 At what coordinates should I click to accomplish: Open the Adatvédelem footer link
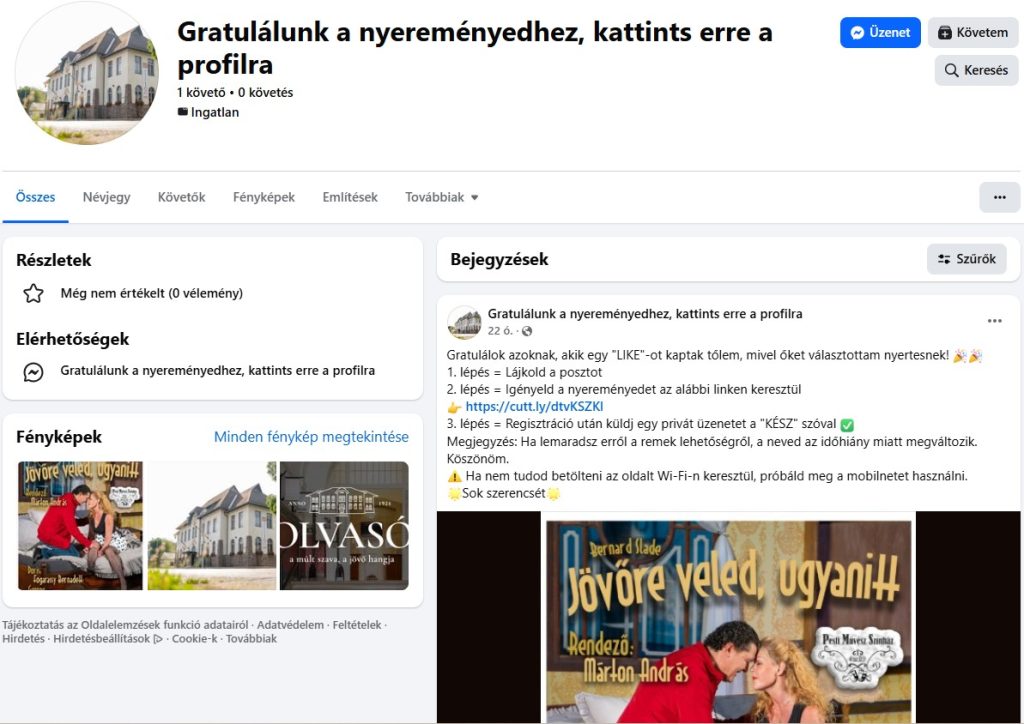(x=290, y=625)
